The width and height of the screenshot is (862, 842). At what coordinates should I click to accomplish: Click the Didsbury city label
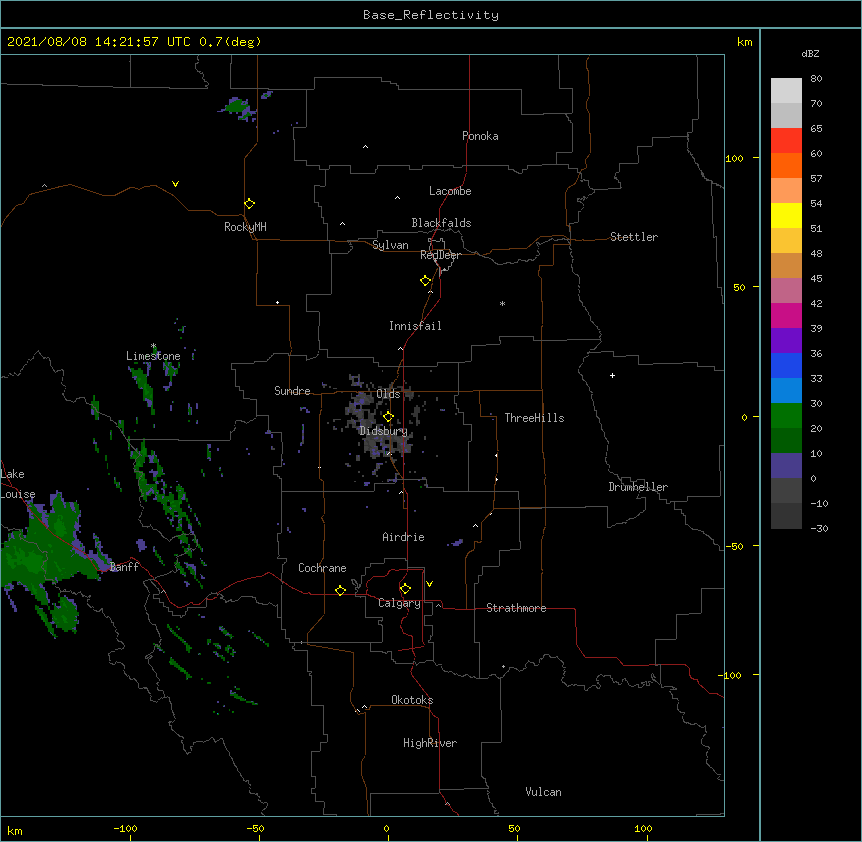point(383,431)
